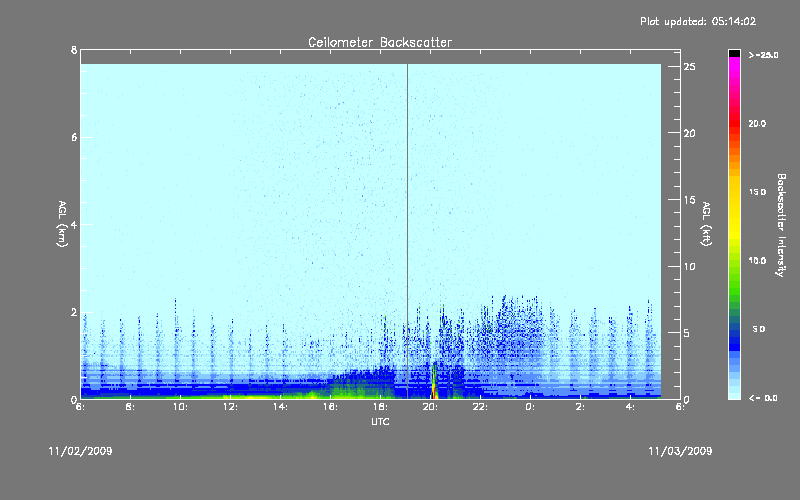Screen dimensions: 800x500
Task: Click the black top of the colorbar
Action: click(x=734, y=53)
